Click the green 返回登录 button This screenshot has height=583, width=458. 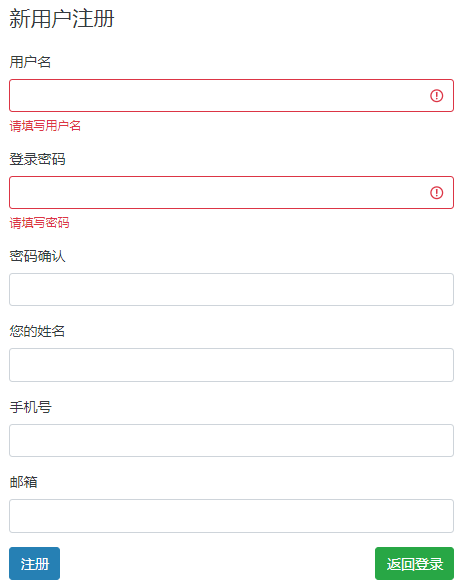point(415,564)
